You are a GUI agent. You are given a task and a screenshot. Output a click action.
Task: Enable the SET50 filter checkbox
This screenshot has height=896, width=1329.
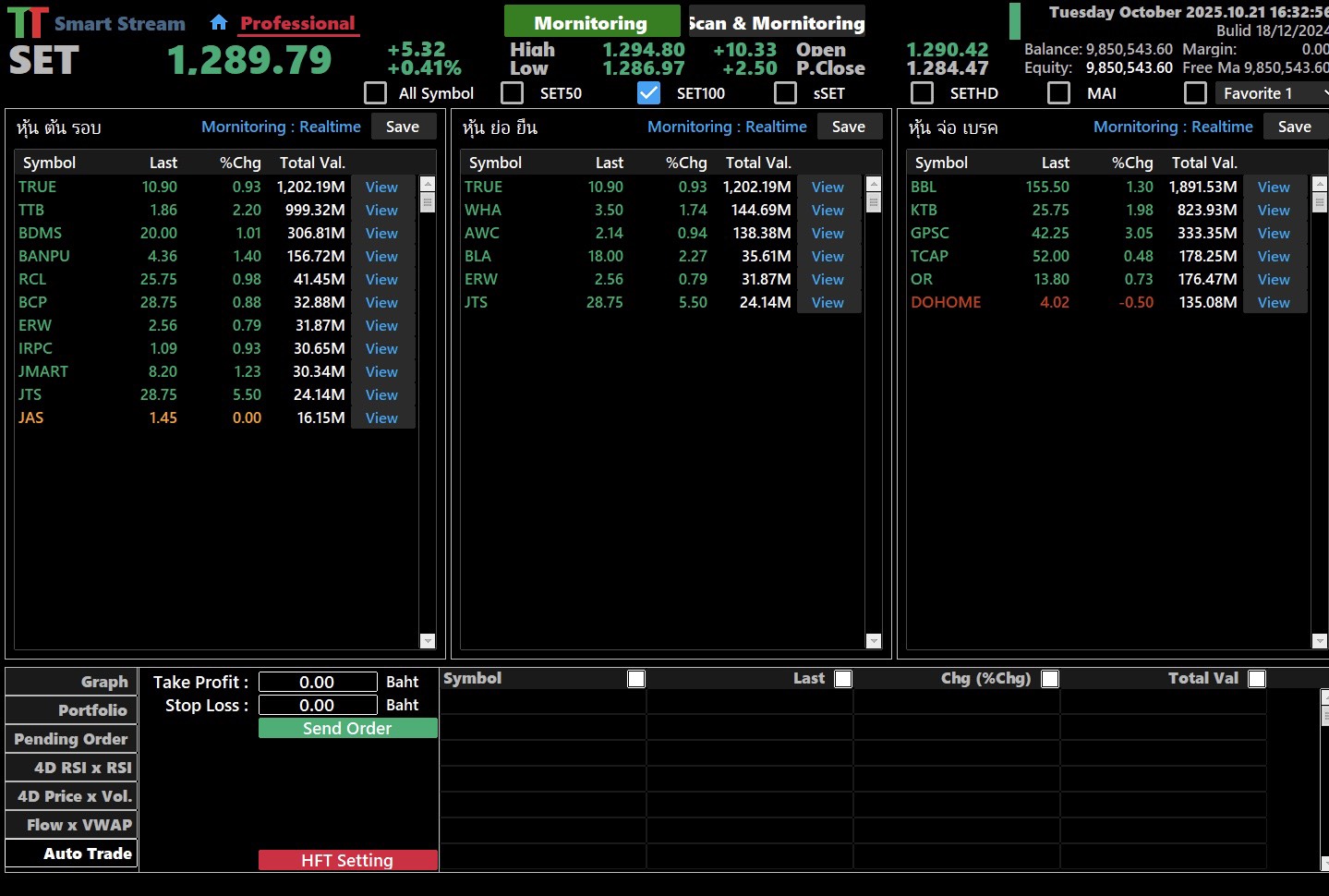[x=513, y=93]
